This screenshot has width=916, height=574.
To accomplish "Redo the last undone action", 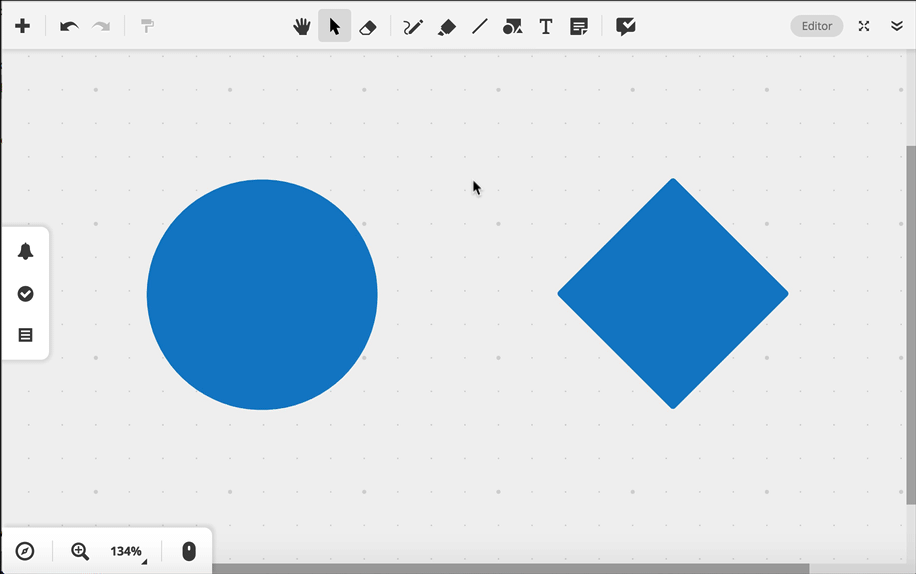I will pyautogui.click(x=101, y=26).
